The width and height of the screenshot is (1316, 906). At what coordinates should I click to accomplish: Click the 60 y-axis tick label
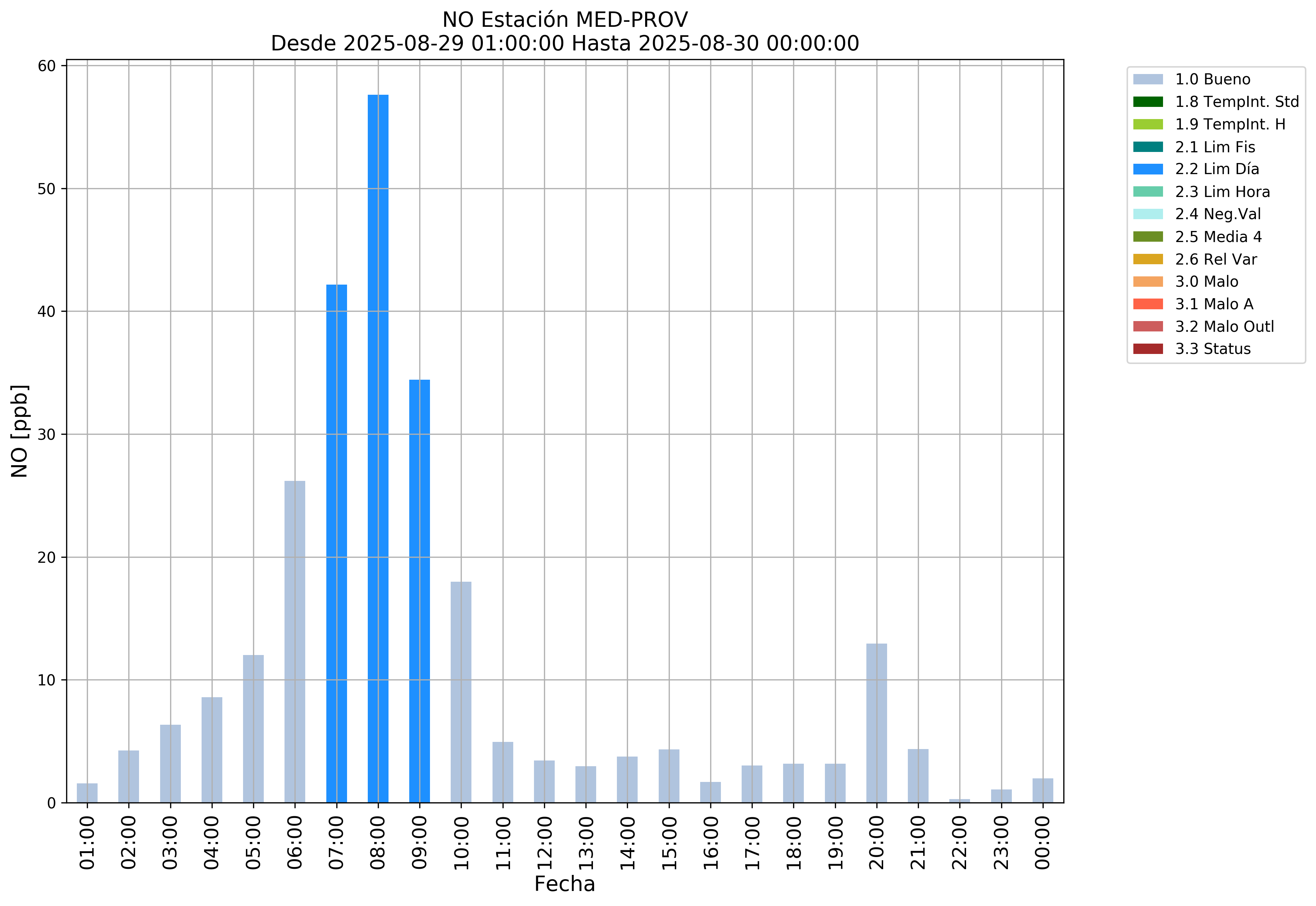coord(47,67)
